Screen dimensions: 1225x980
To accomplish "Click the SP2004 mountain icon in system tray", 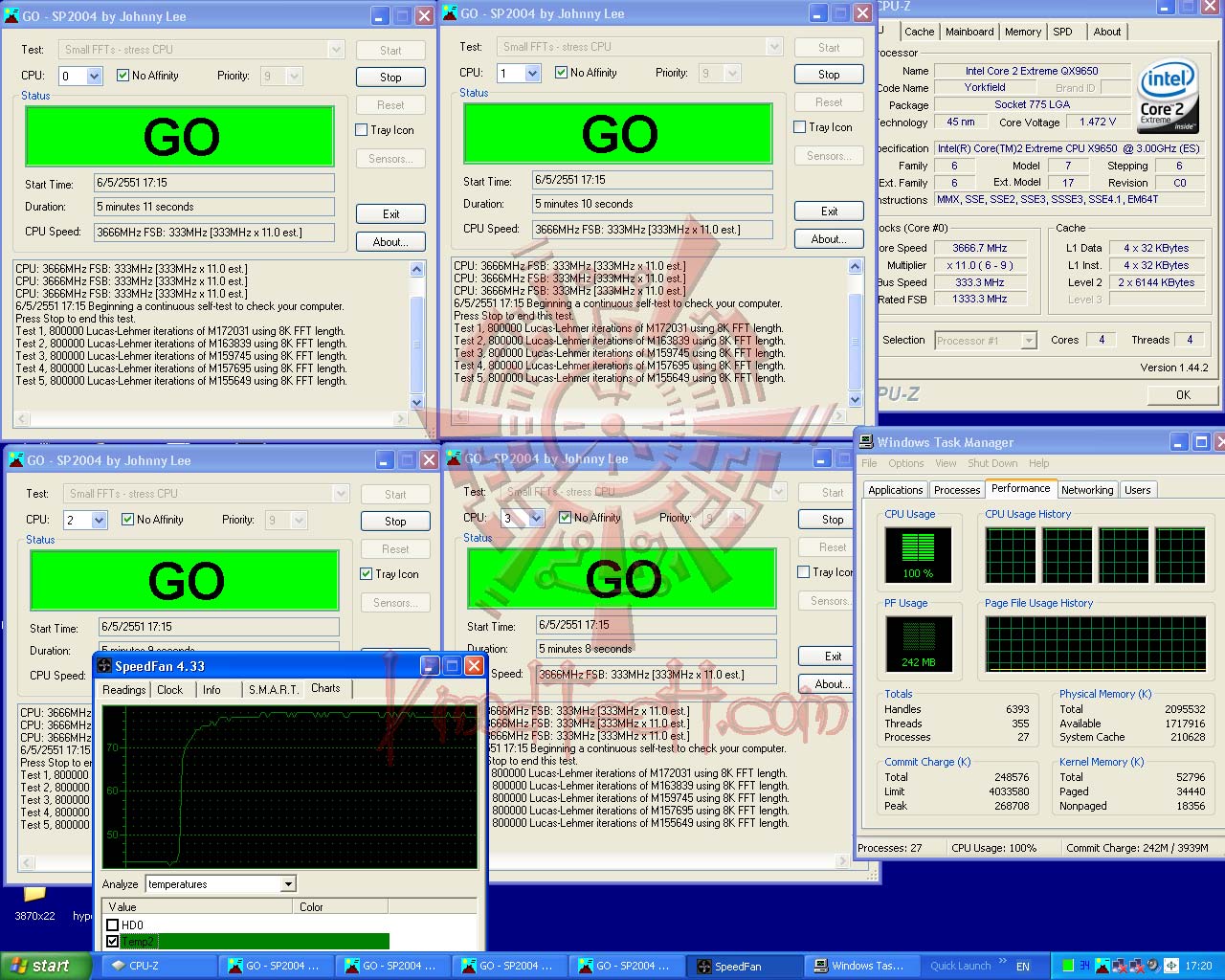I will [x=1103, y=966].
